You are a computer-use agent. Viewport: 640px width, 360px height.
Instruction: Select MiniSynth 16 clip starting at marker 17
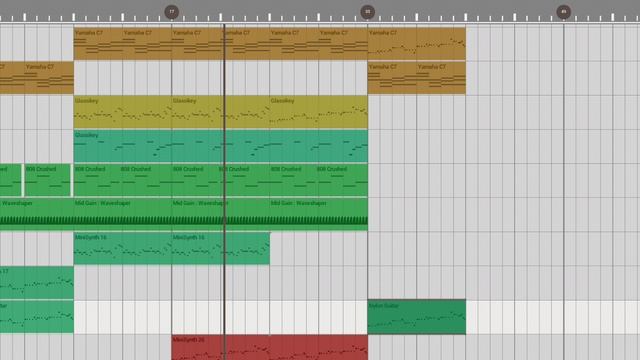[221, 248]
